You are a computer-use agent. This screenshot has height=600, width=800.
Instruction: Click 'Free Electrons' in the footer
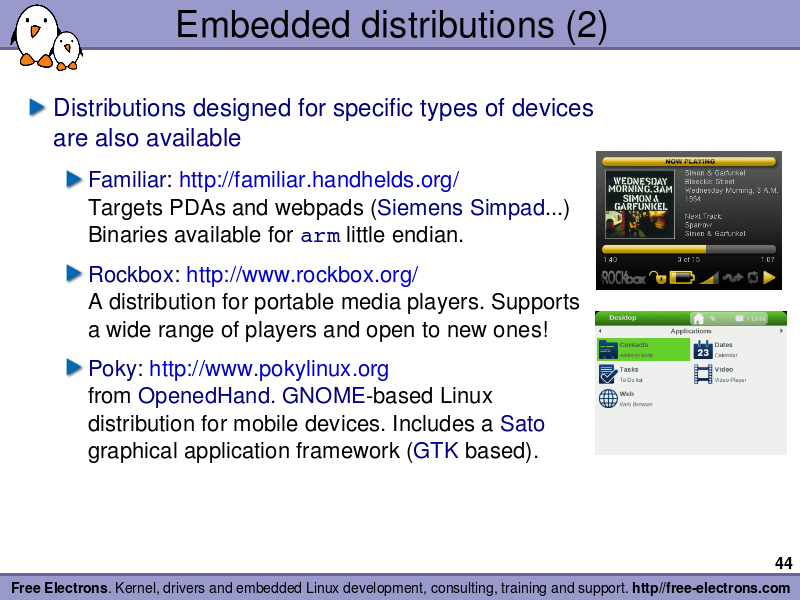tap(59, 588)
